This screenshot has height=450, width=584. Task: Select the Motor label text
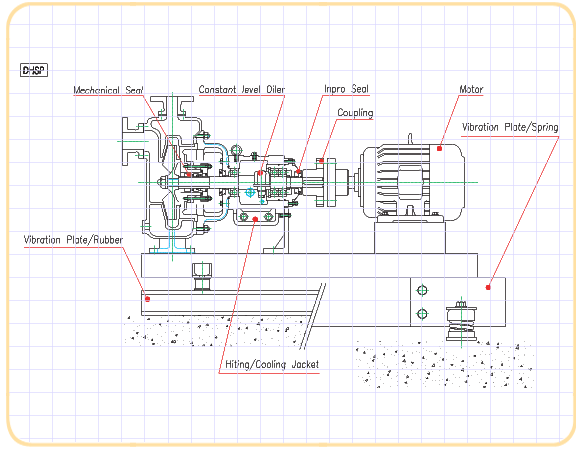[471, 89]
